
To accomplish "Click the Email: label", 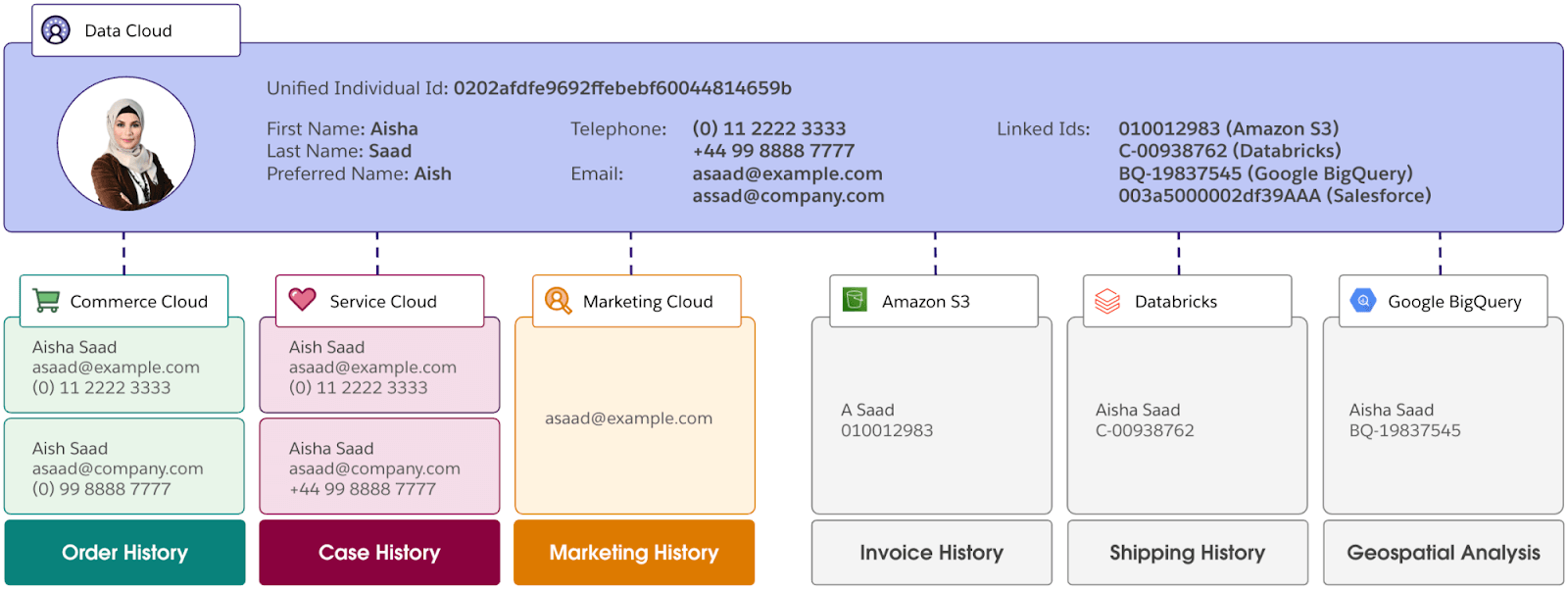I will 597,173.
